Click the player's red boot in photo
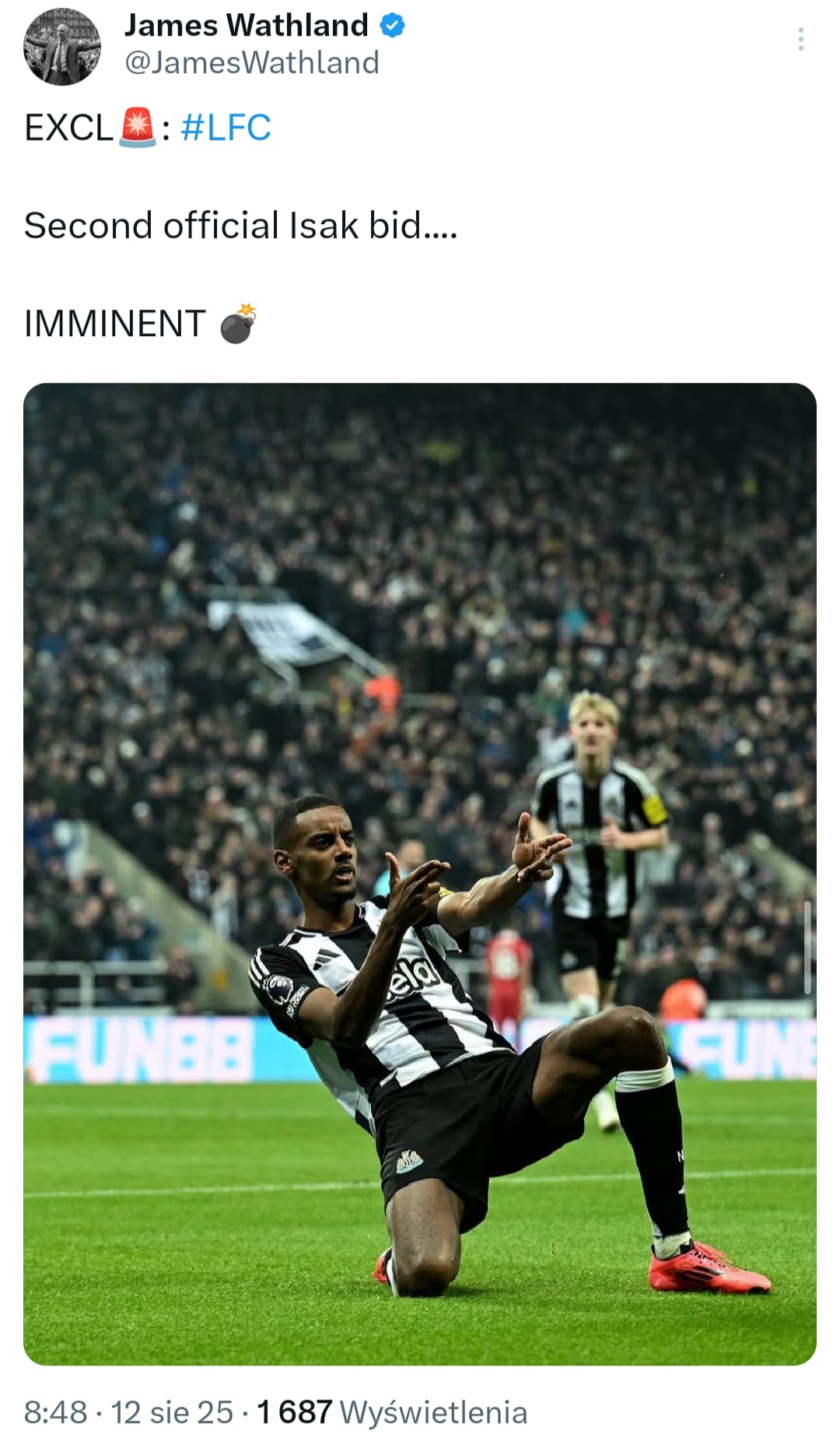This screenshot has height=1434, width=840. (x=709, y=1267)
